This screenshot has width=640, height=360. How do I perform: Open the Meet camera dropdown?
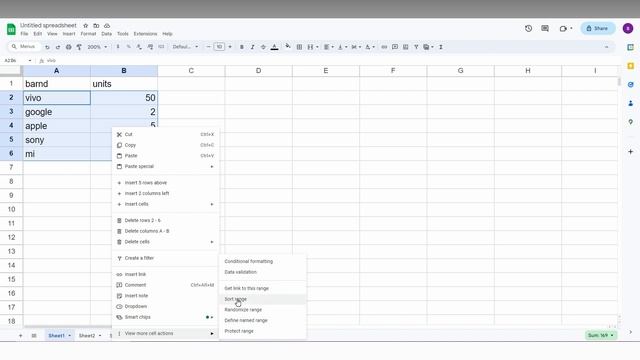coord(566,28)
